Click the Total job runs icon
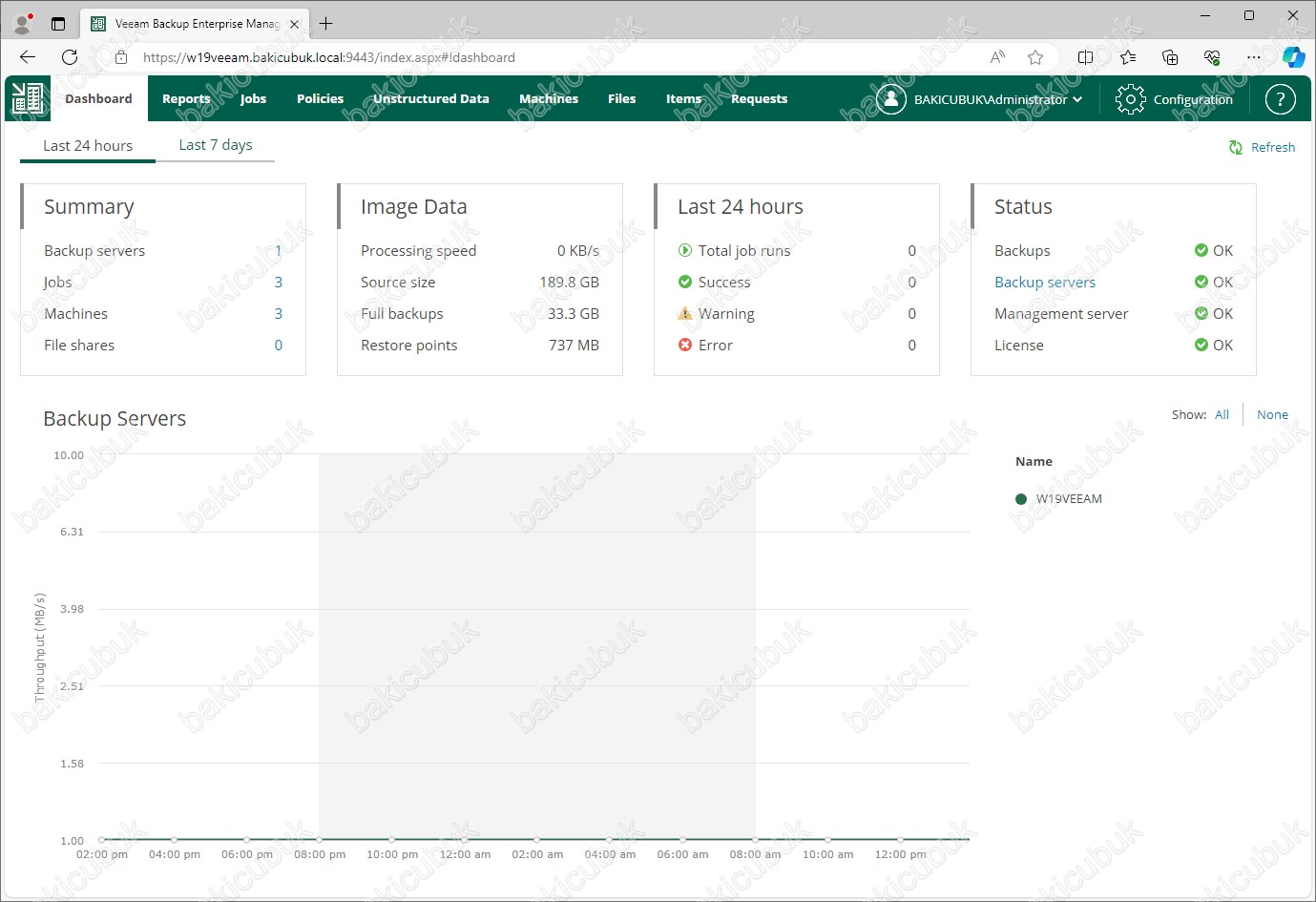This screenshot has width=1316, height=902. click(x=685, y=250)
